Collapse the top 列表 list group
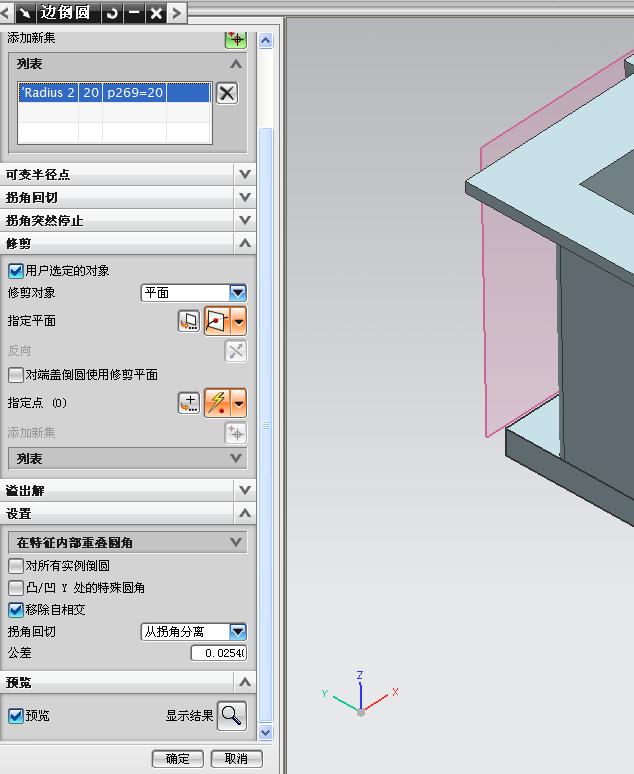 coord(128,64)
